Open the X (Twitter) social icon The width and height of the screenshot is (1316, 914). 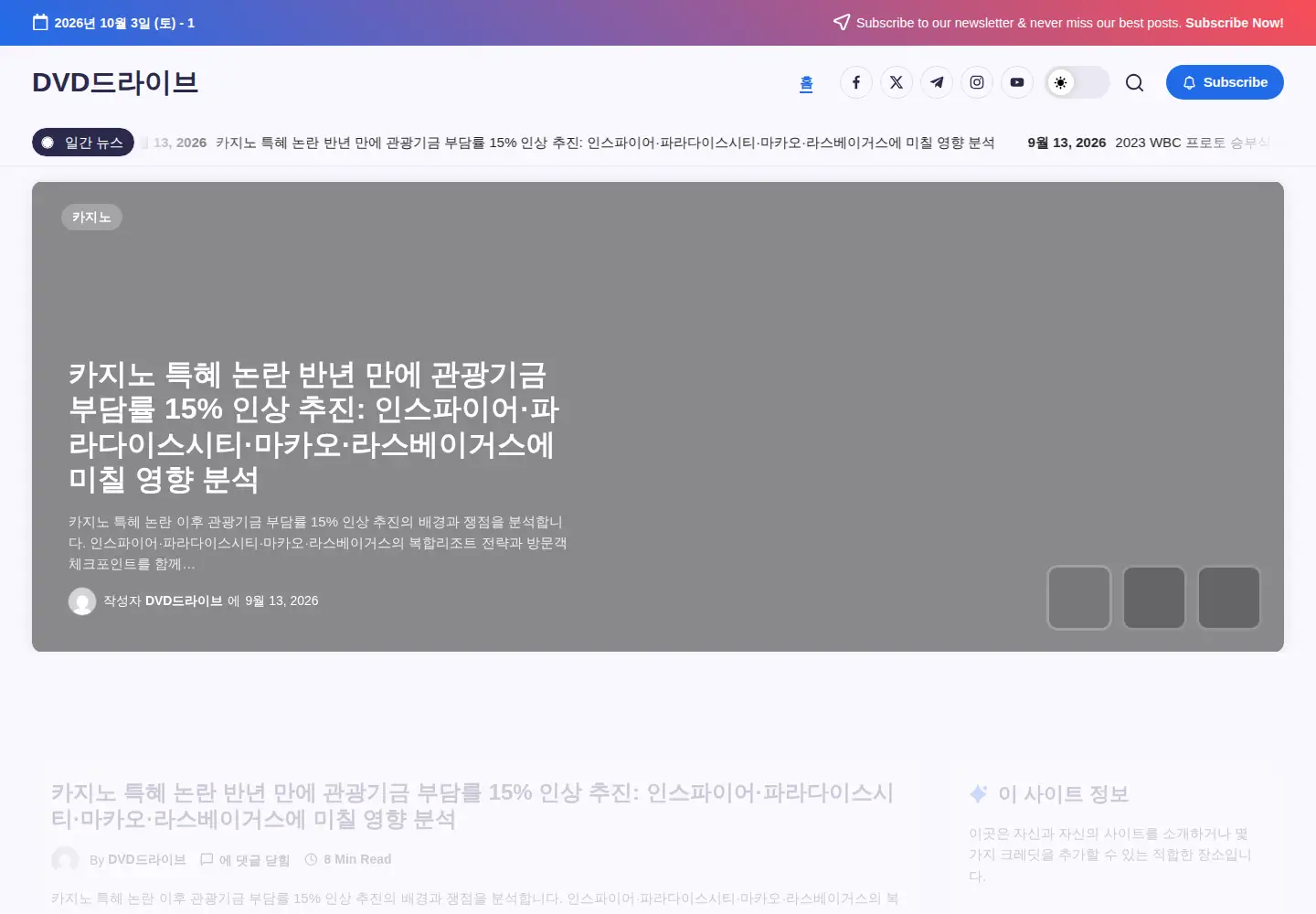(897, 82)
